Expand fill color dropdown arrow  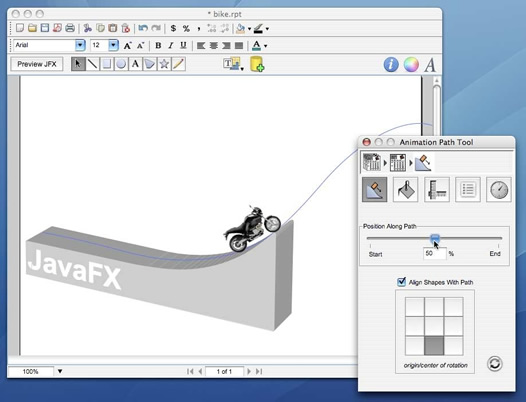coord(249,29)
